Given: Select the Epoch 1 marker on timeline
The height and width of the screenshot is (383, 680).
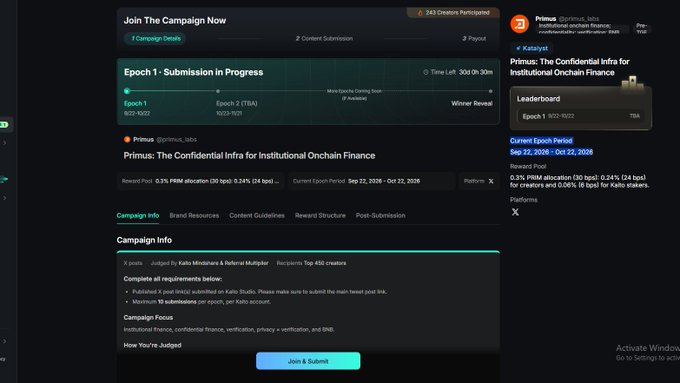Looking at the screenshot, I should click(127, 91).
